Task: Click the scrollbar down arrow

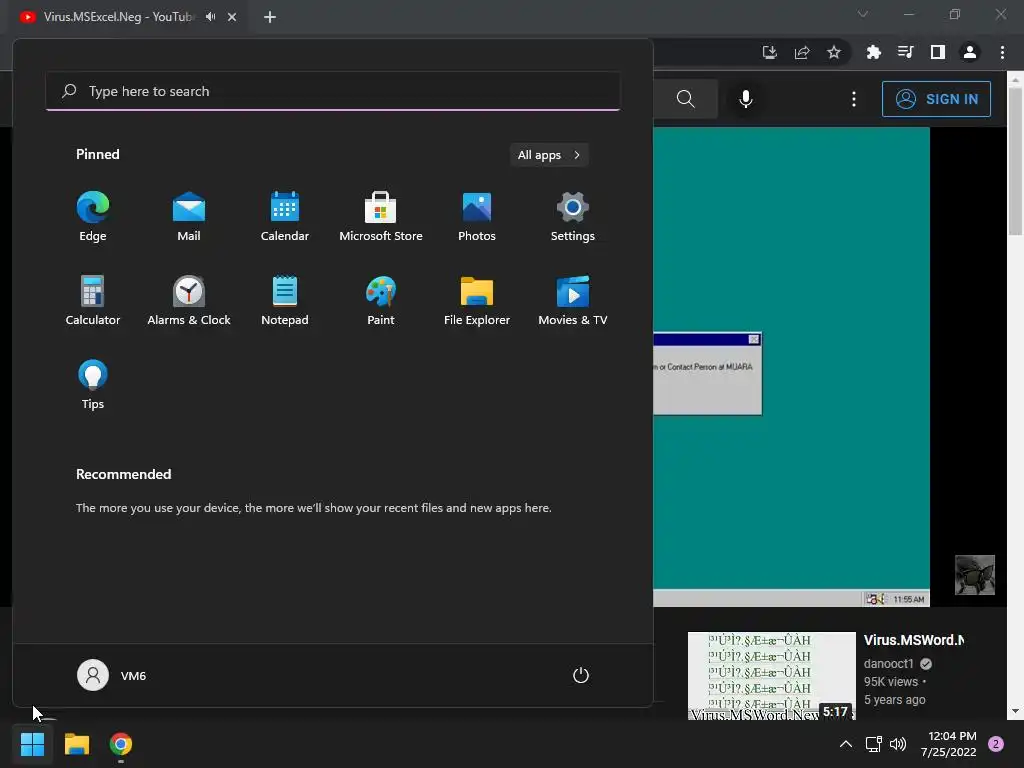Action: [1016, 712]
